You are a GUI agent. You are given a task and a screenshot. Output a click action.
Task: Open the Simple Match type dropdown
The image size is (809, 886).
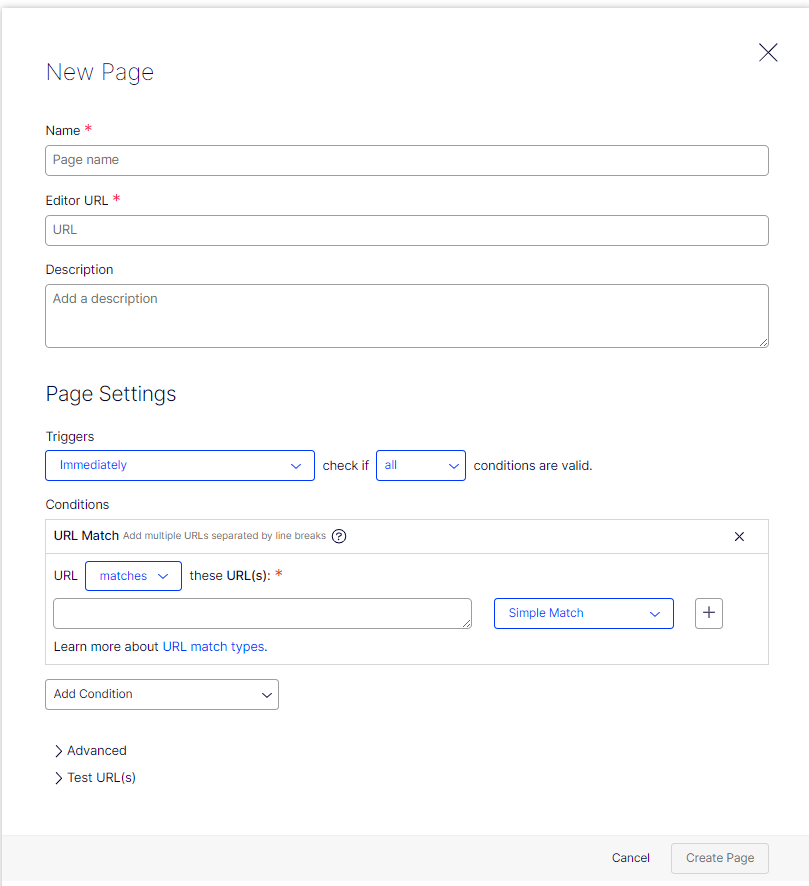pos(583,613)
